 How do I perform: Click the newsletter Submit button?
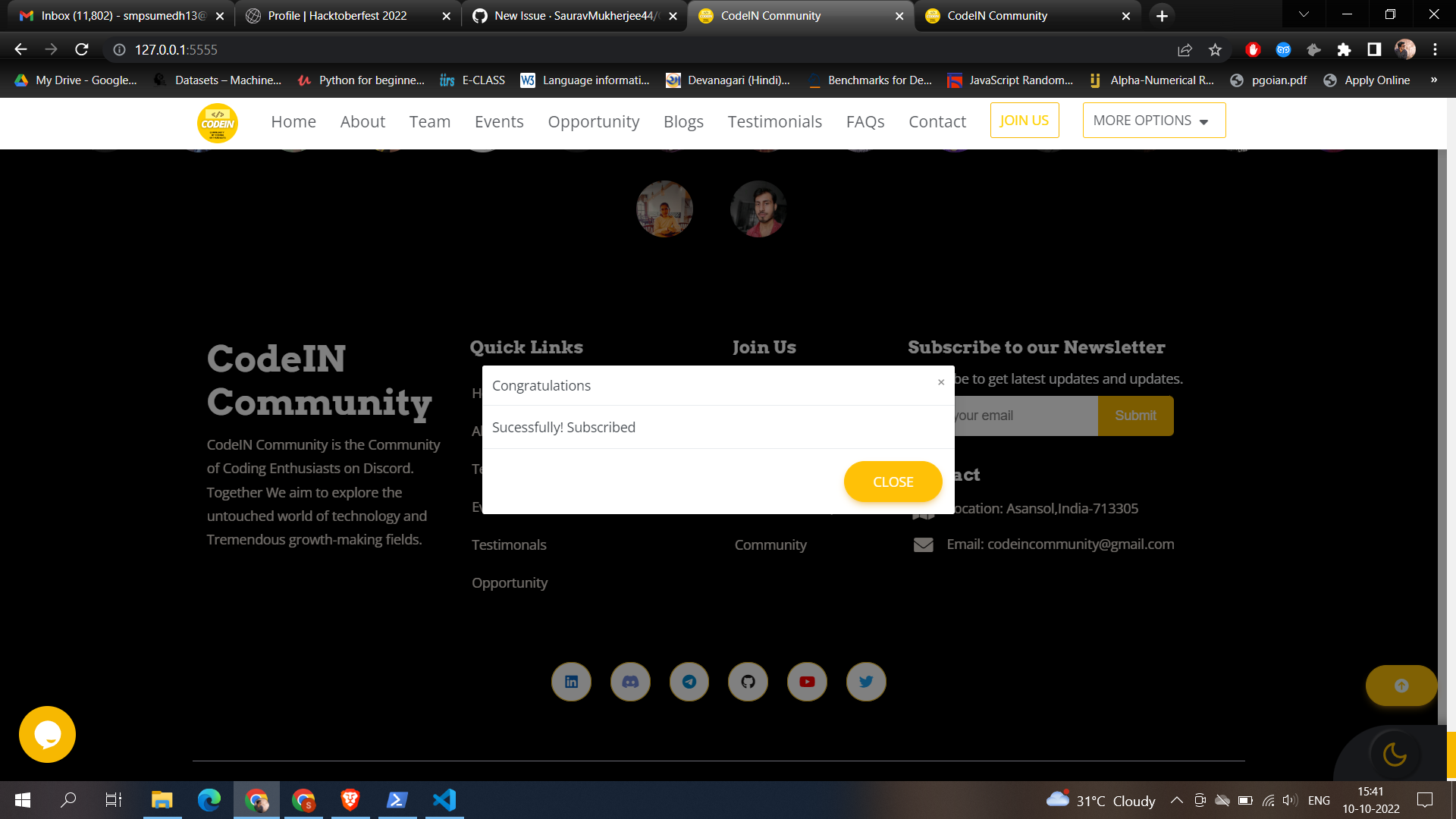[1136, 416]
